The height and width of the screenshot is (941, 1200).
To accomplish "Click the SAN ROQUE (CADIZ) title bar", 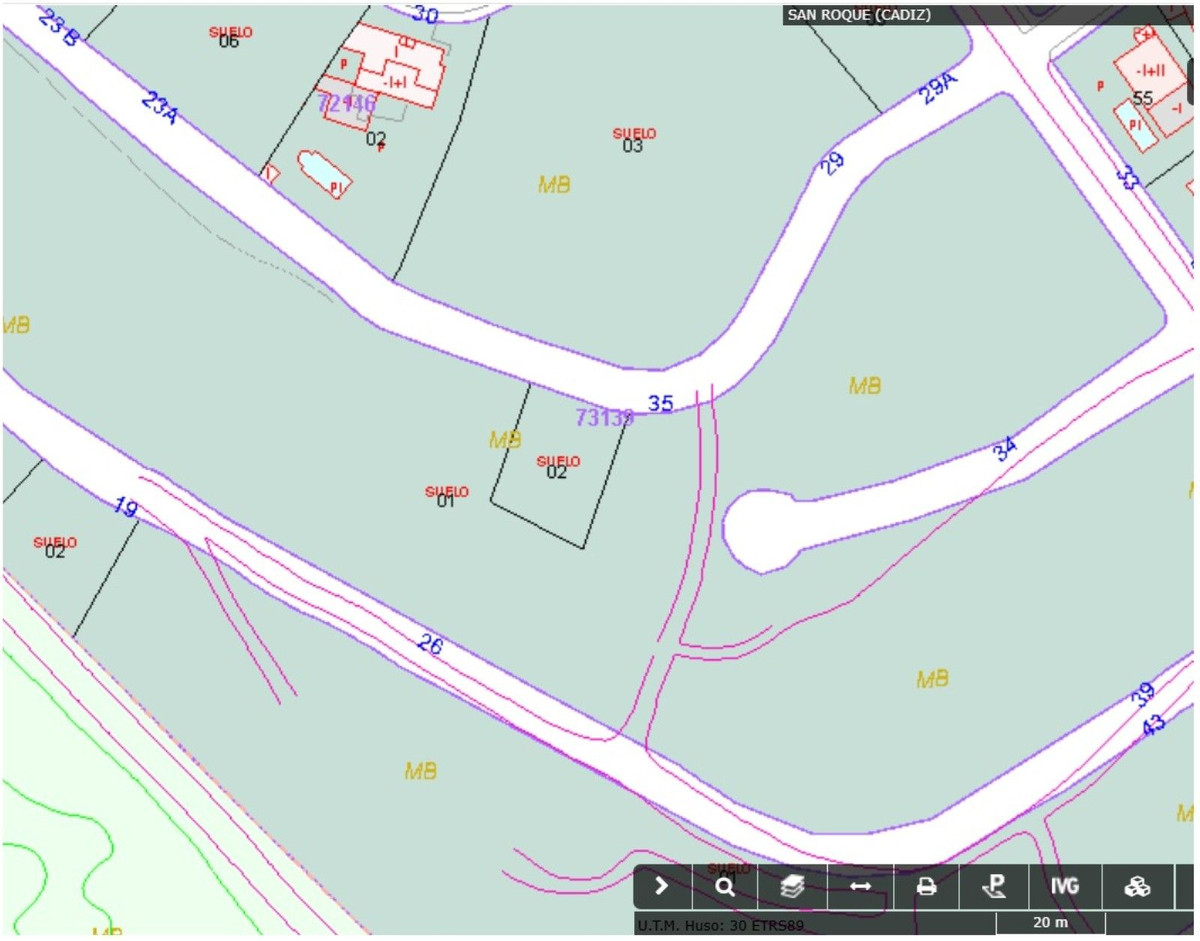I will 859,15.
